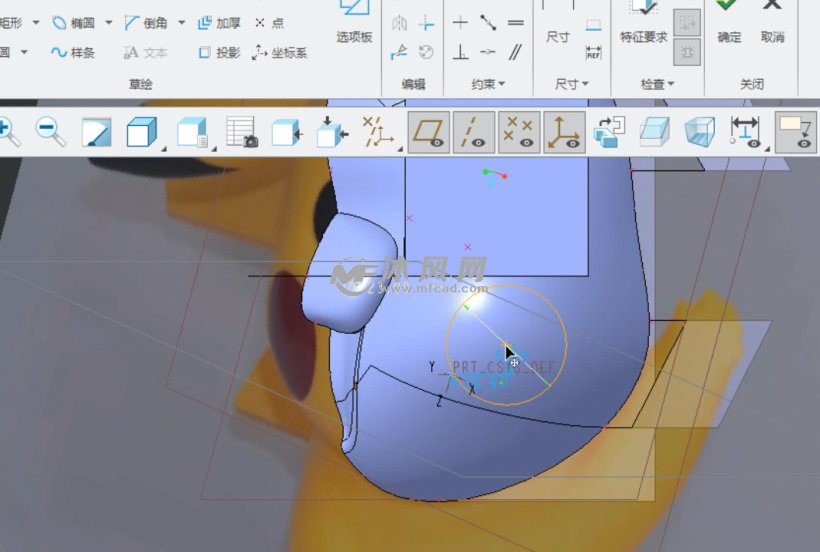Apply the Parallel constraint icon
Image resolution: width=820 pixels, height=552 pixels.
pos(516,52)
